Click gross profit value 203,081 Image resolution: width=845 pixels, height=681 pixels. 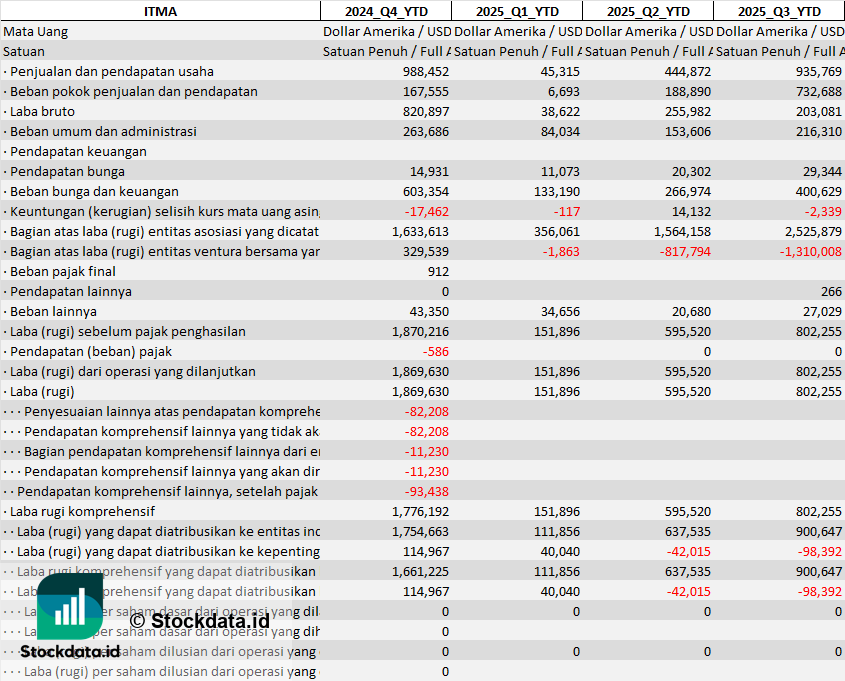pyautogui.click(x=819, y=112)
